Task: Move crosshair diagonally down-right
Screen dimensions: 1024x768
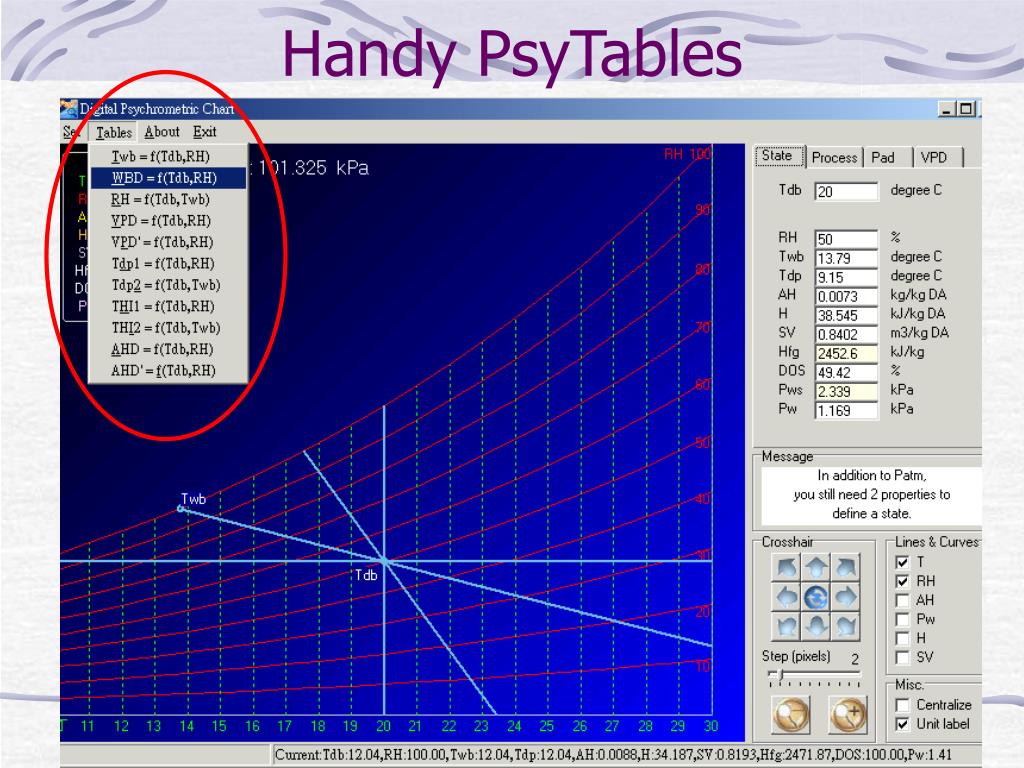Action: click(846, 626)
